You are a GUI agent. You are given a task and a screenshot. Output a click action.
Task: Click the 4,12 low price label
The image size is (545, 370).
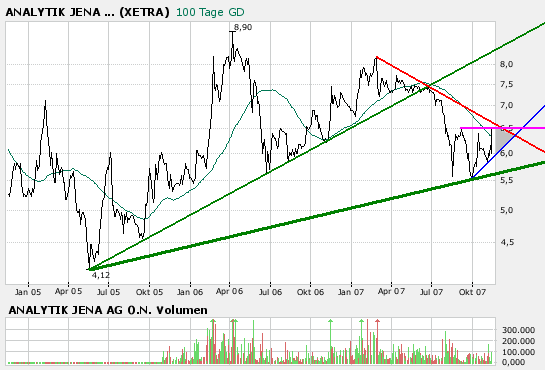[100, 275]
